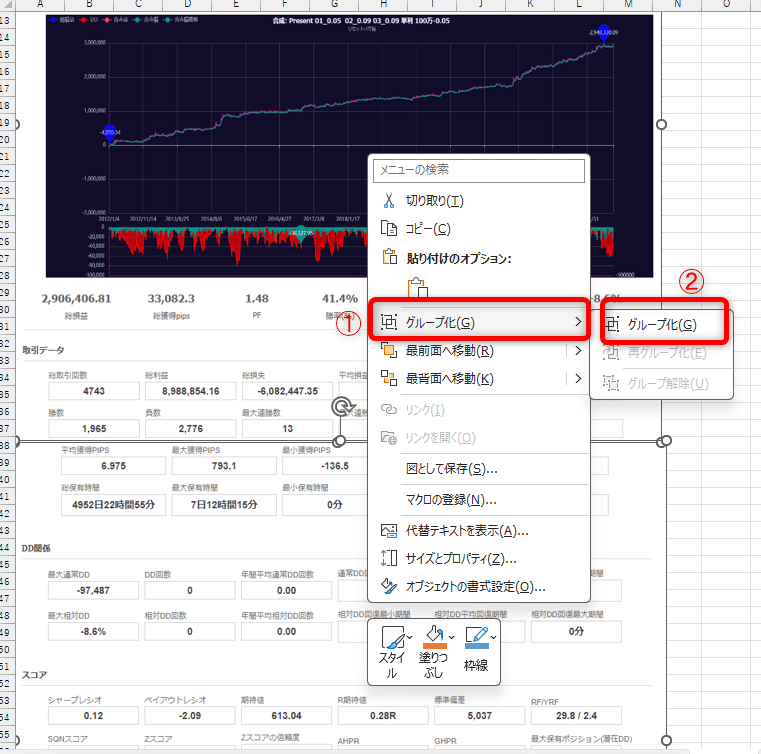Open オブジェクトの書式設定(O)... entry
Image resolution: width=761 pixels, height=754 pixels.
point(479,587)
